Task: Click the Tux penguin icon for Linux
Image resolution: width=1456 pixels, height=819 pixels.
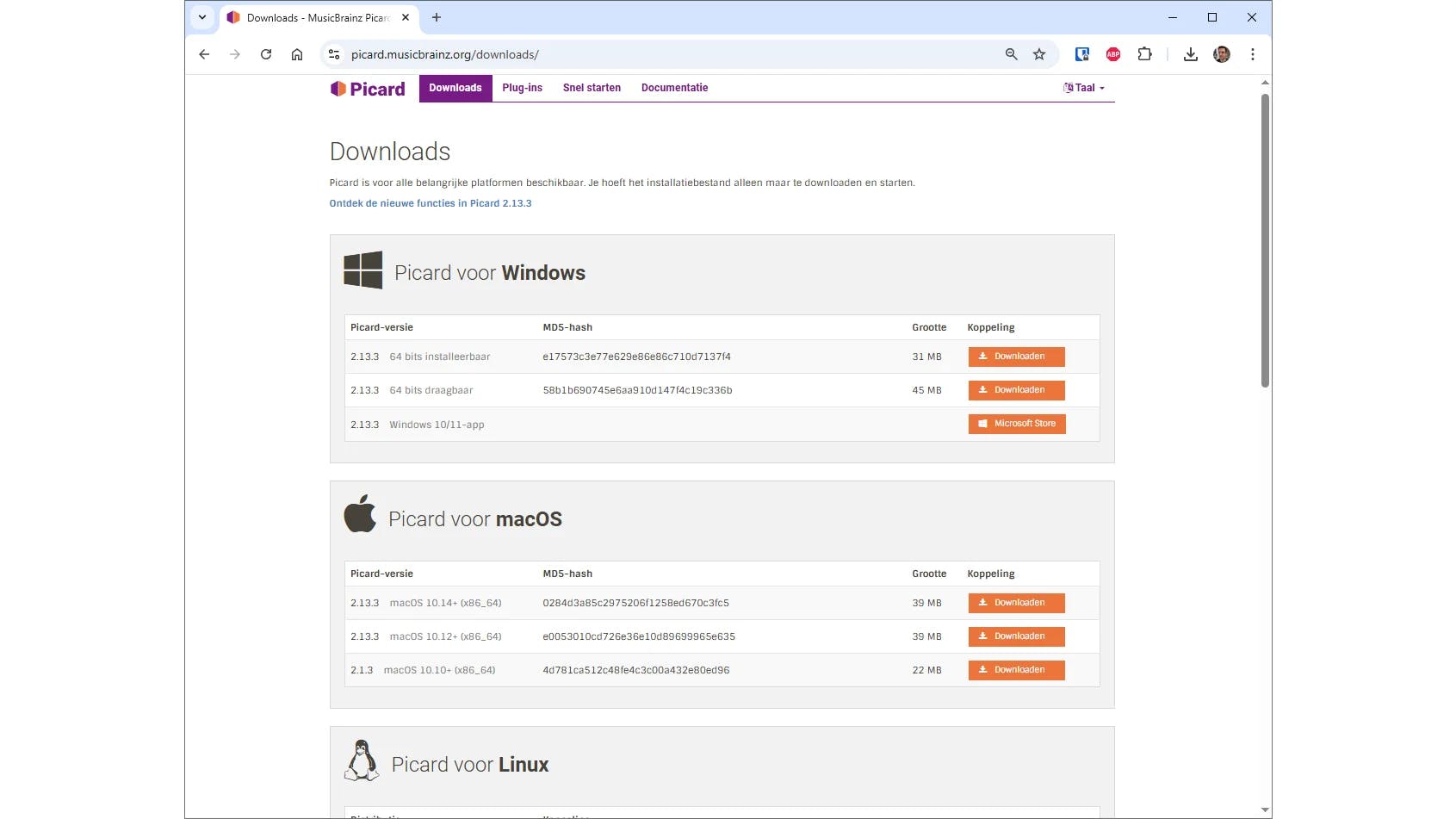Action: click(x=361, y=760)
